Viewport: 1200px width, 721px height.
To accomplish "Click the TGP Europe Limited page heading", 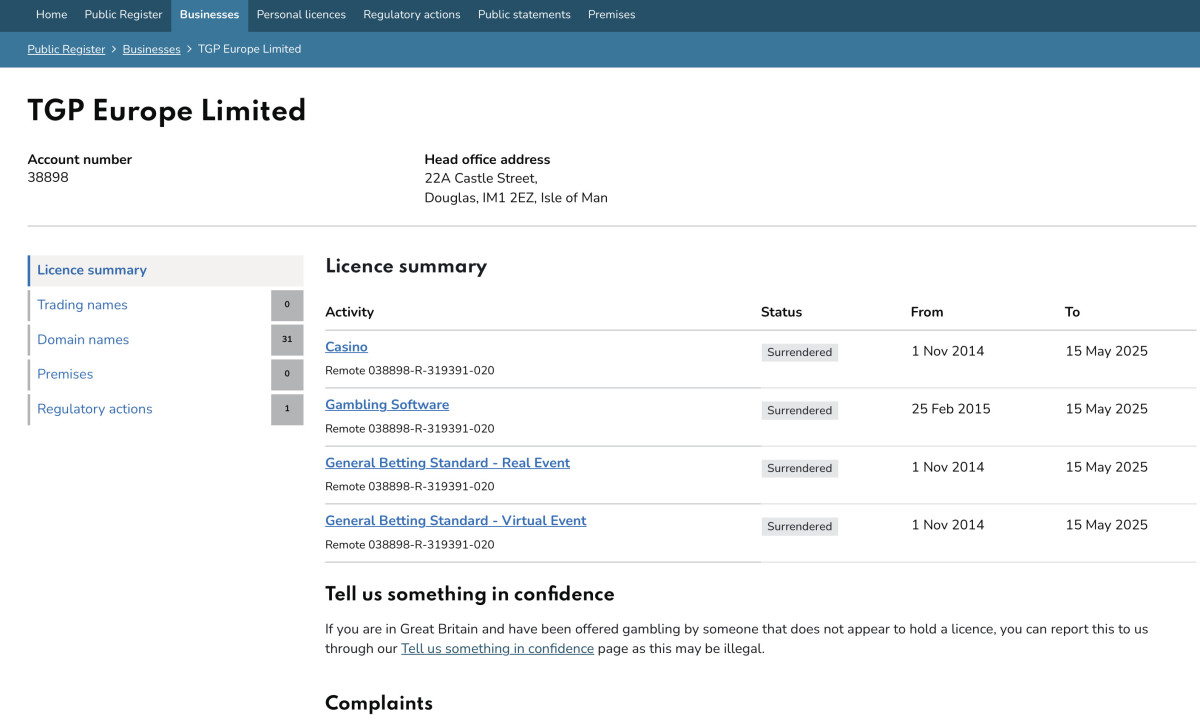I will [167, 111].
